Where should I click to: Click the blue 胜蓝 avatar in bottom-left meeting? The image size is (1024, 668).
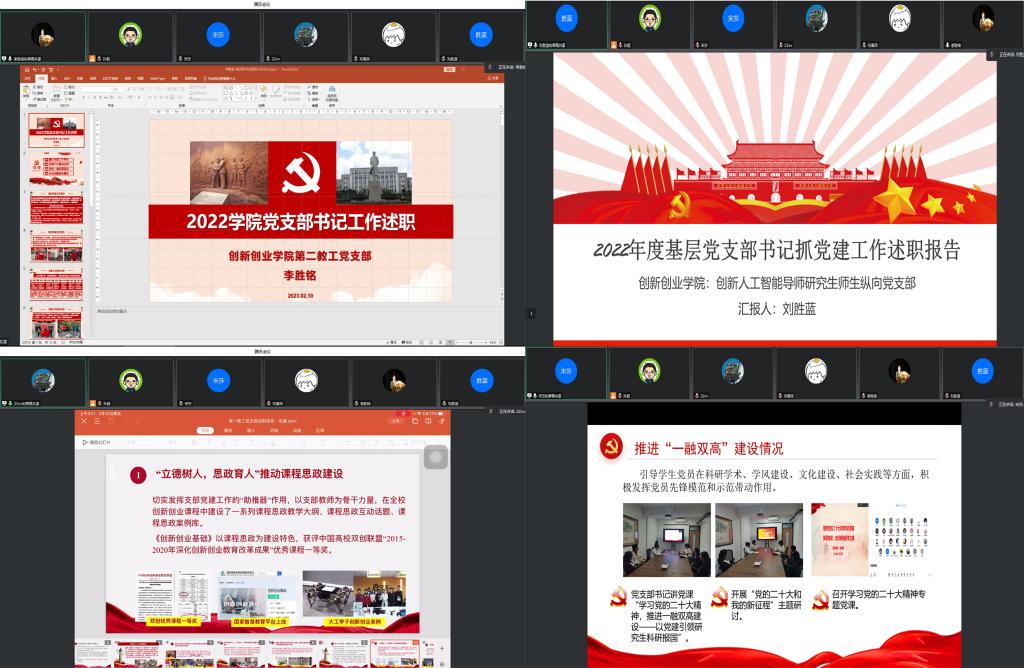(482, 380)
